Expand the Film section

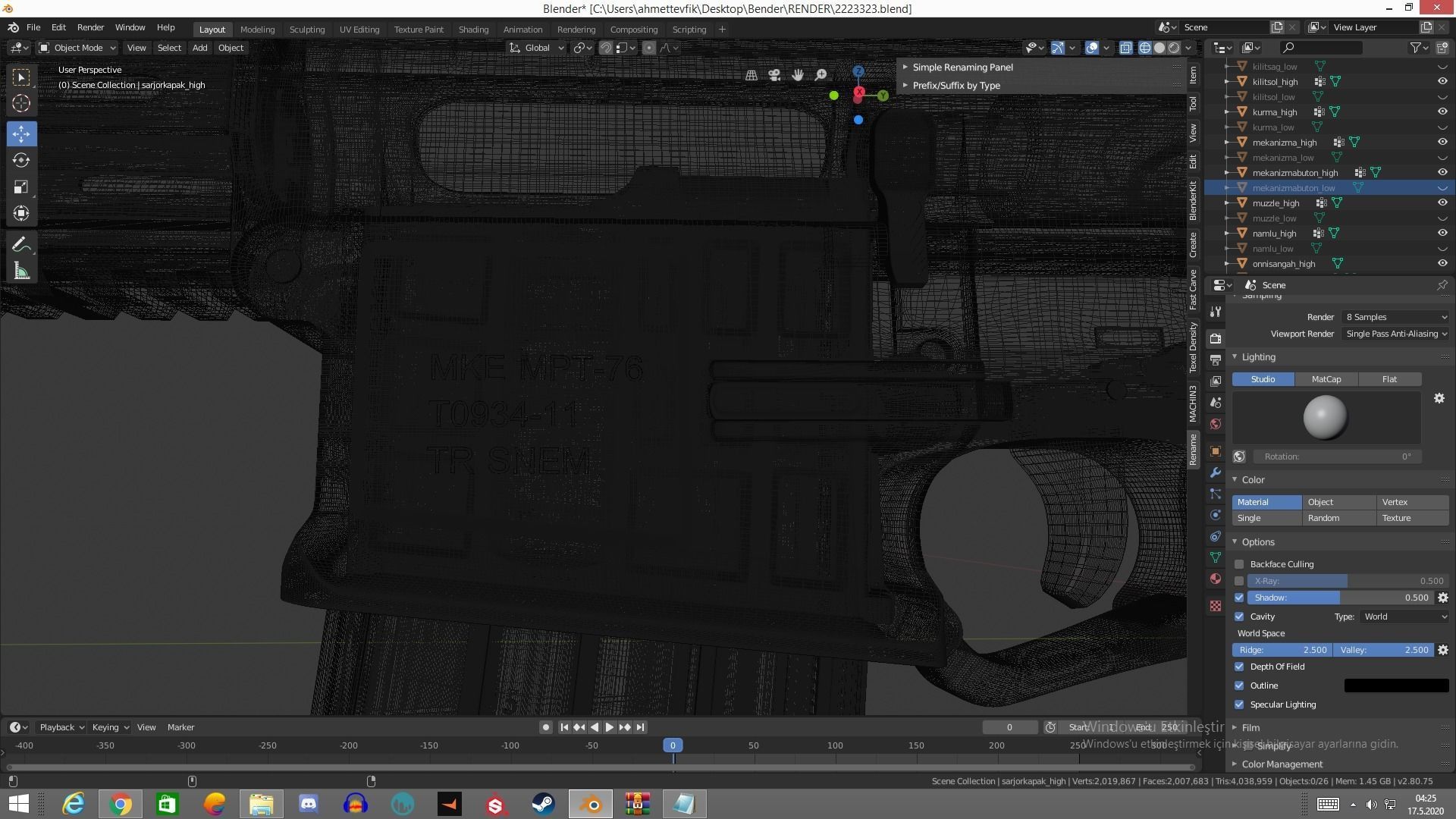click(x=1250, y=727)
